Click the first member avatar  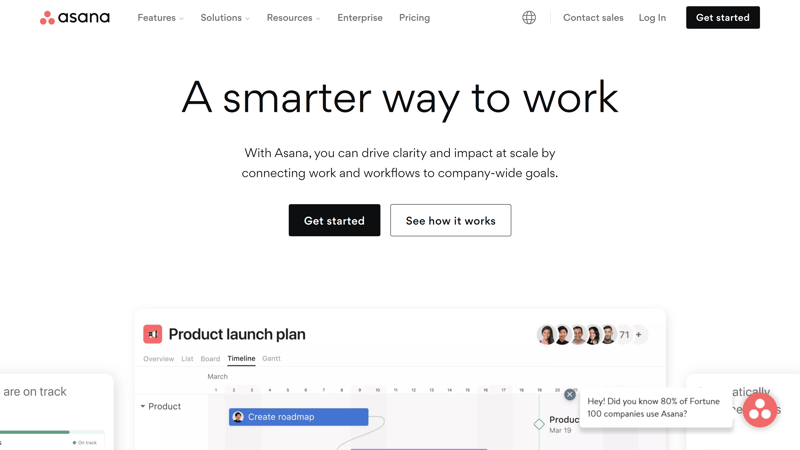pos(546,335)
